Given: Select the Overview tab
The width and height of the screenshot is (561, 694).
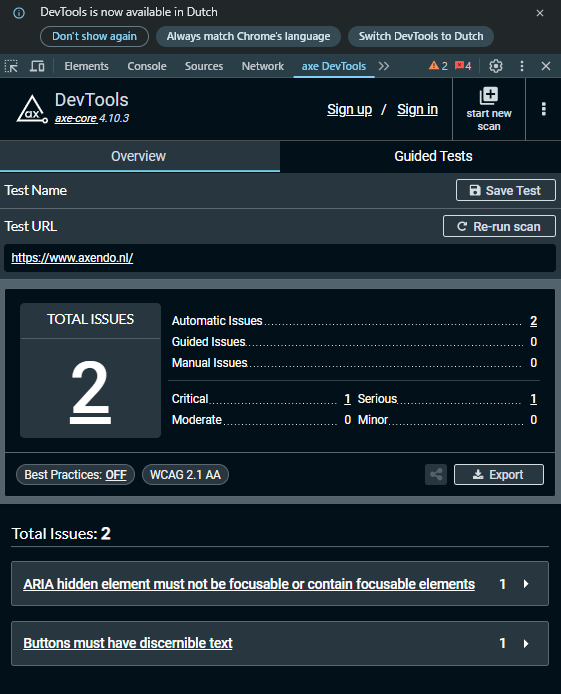Looking at the screenshot, I should coord(140,156).
